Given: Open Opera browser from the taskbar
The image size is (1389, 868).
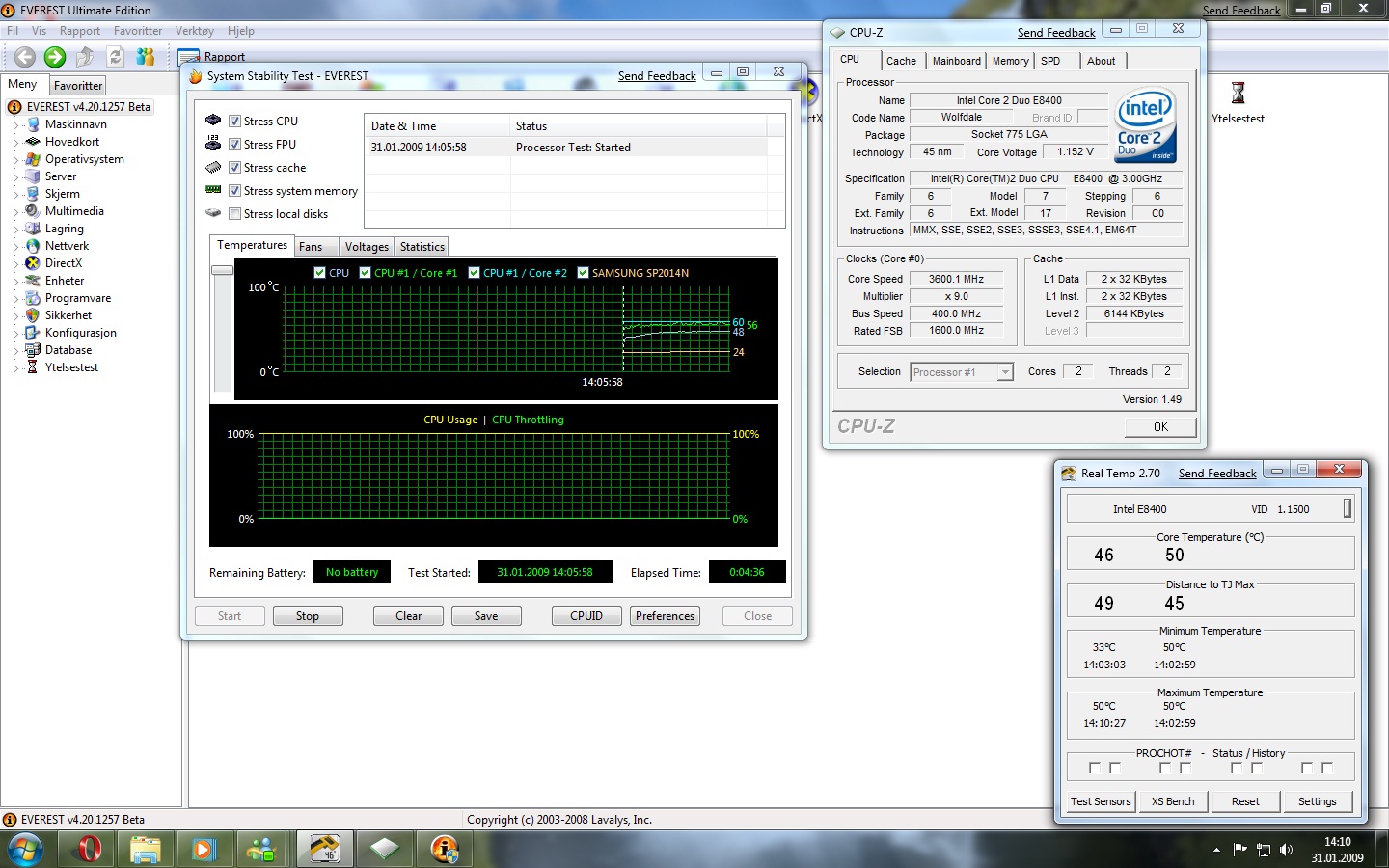Looking at the screenshot, I should click(x=89, y=849).
